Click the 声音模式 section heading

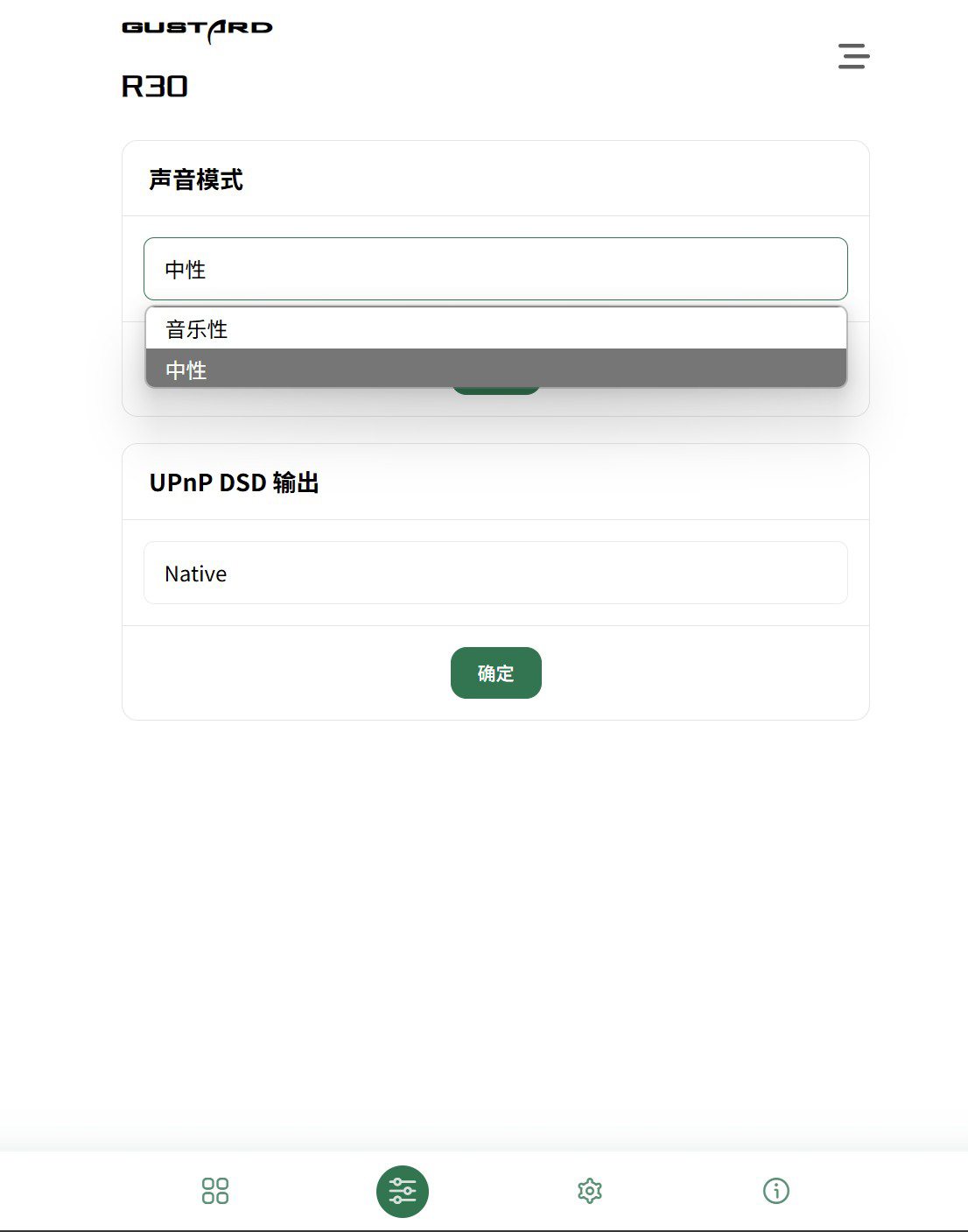pyautogui.click(x=196, y=180)
